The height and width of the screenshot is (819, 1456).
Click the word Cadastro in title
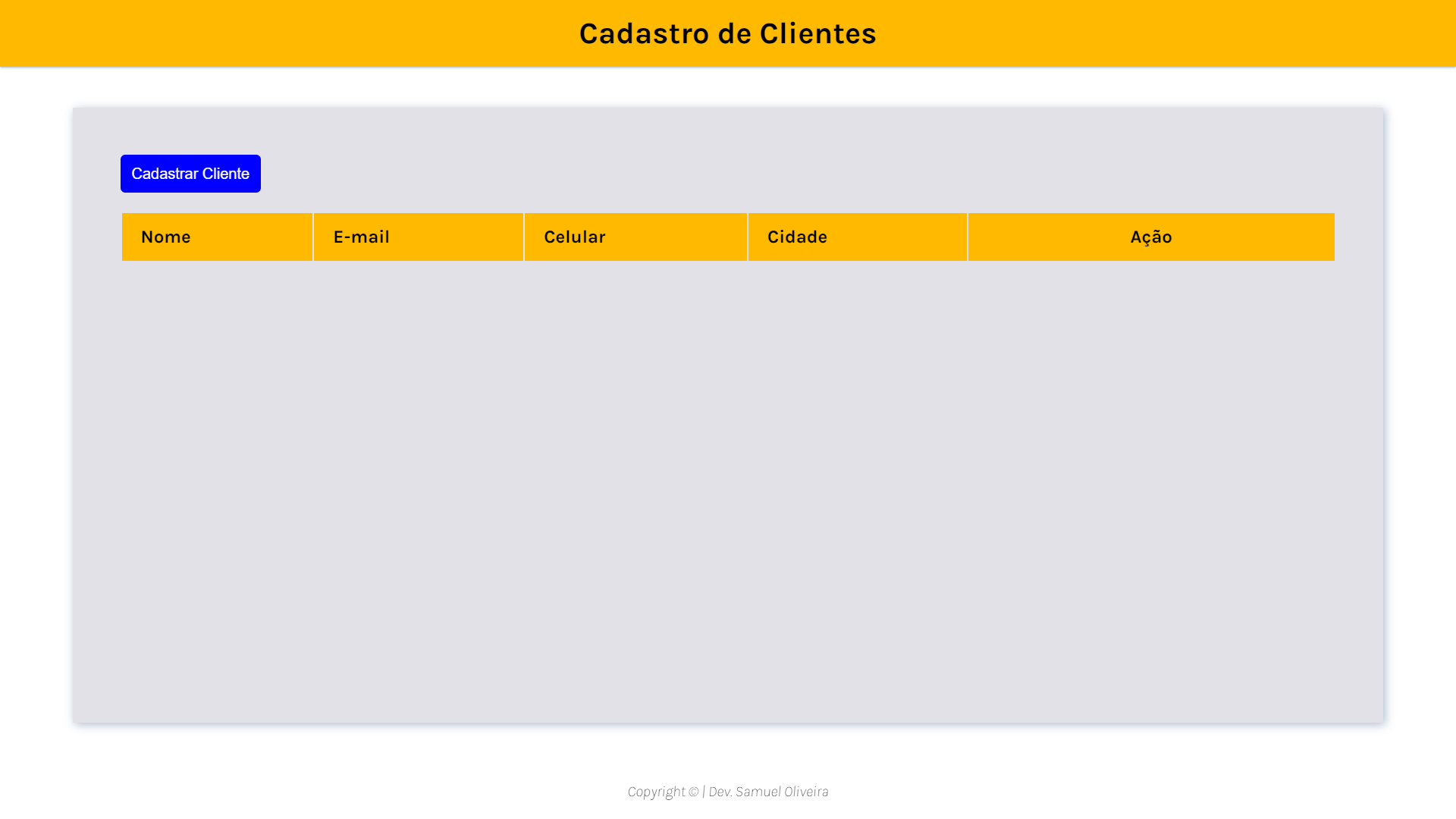[x=644, y=33]
